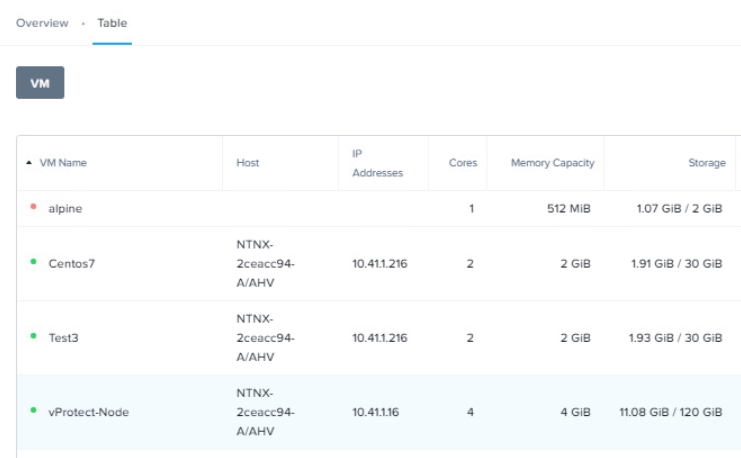Click the IP Addresses column header

[377, 163]
